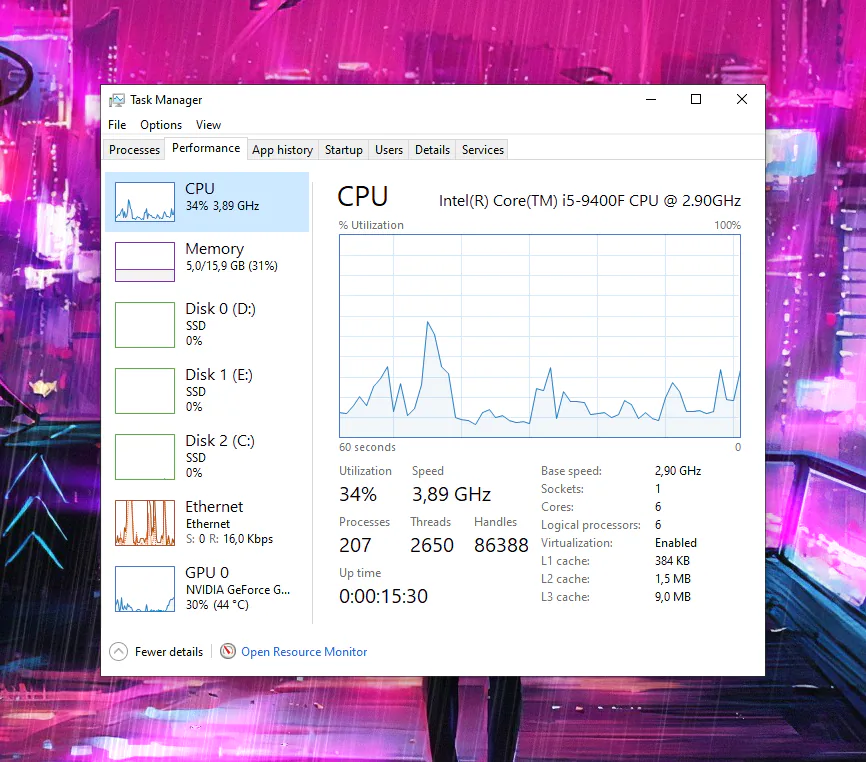866x762 pixels.
Task: Minimize the Task Manager window
Action: click(651, 99)
